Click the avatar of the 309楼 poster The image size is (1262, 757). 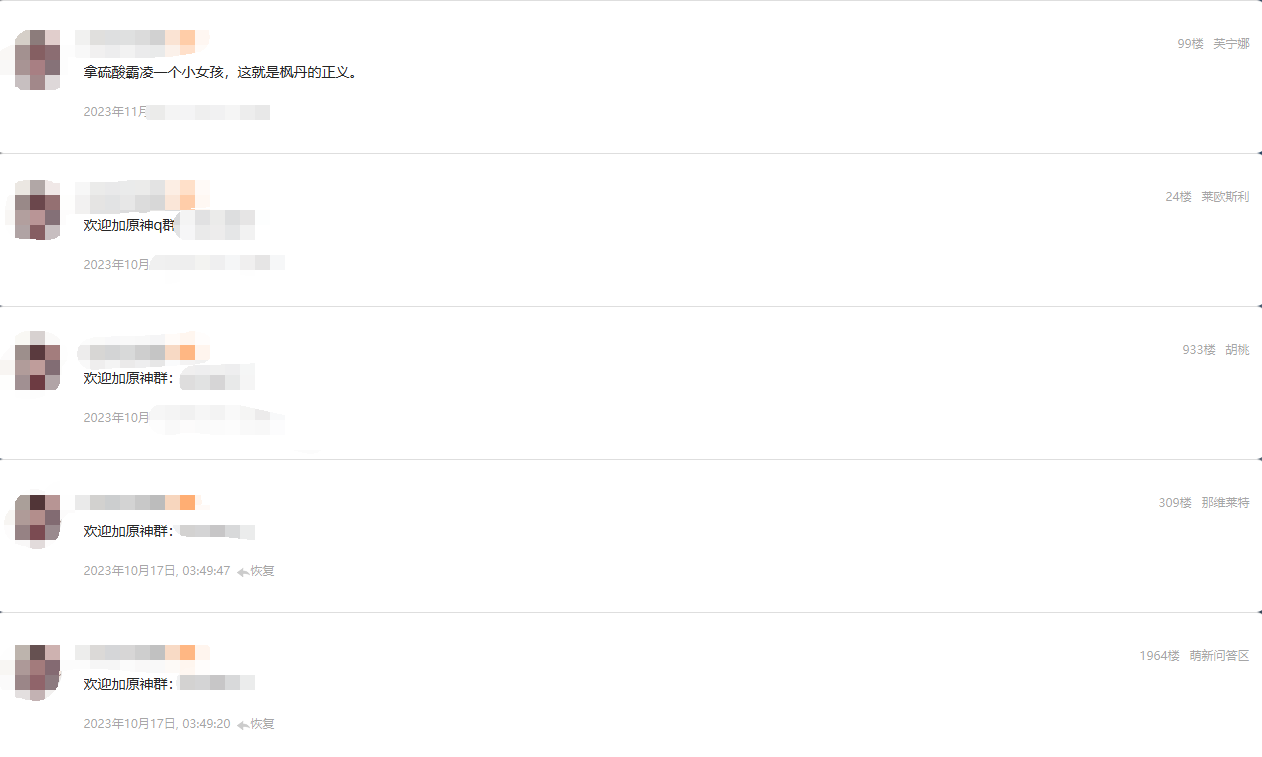tap(37, 518)
